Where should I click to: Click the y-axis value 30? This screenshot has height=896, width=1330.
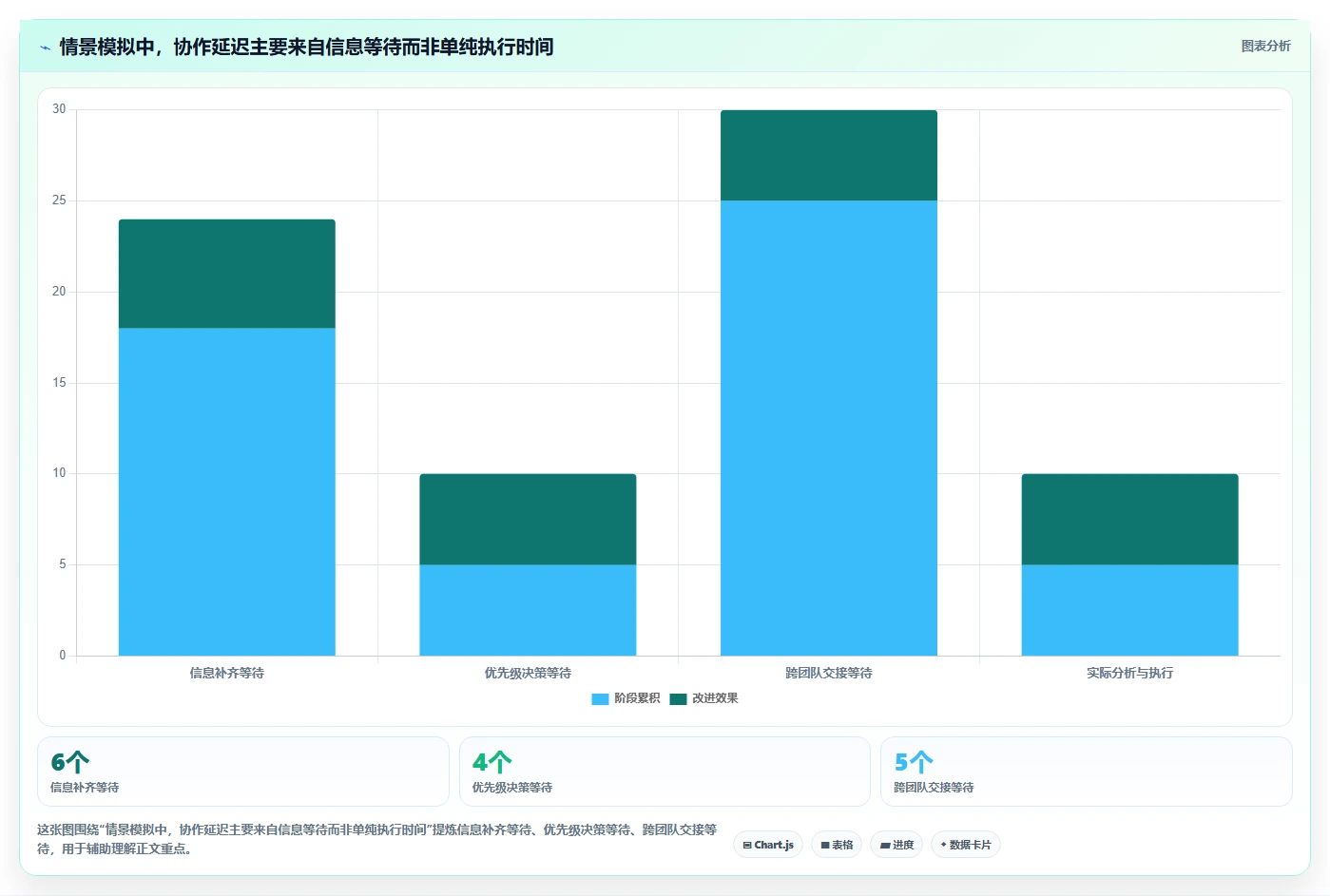click(59, 109)
